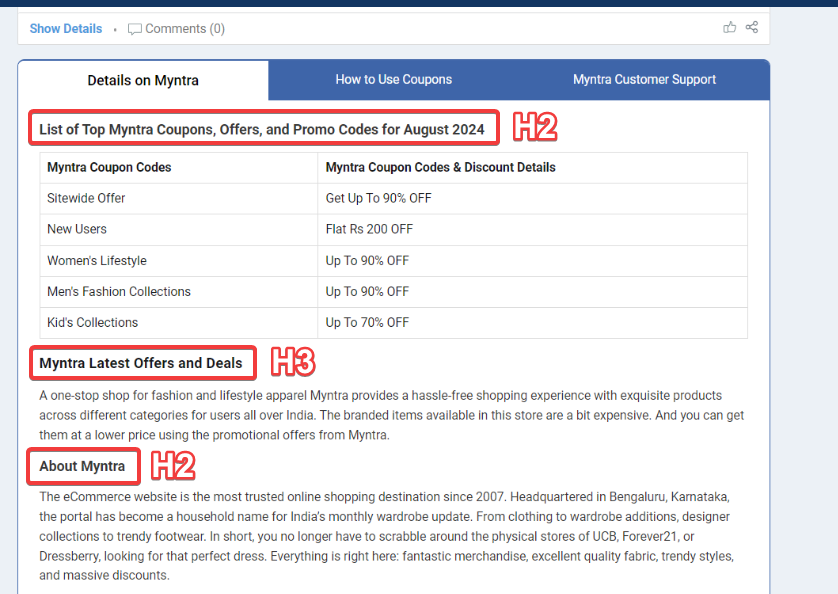This screenshot has width=838, height=594.
Task: Open the comment bubble icon
Action: click(135, 29)
